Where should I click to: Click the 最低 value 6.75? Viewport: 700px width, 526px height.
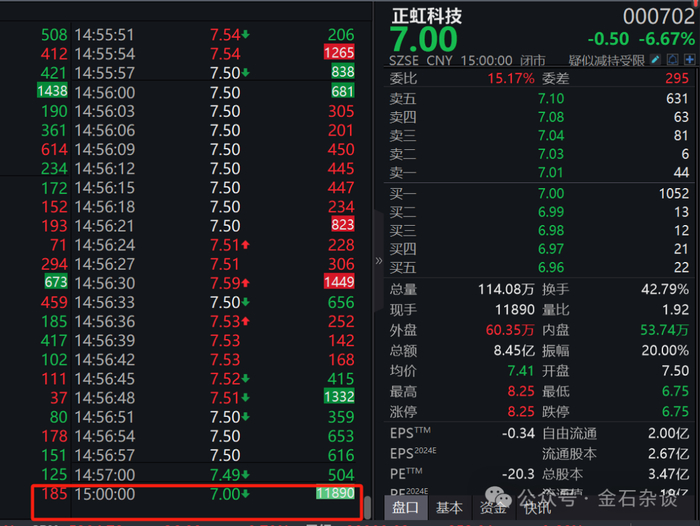point(675,391)
